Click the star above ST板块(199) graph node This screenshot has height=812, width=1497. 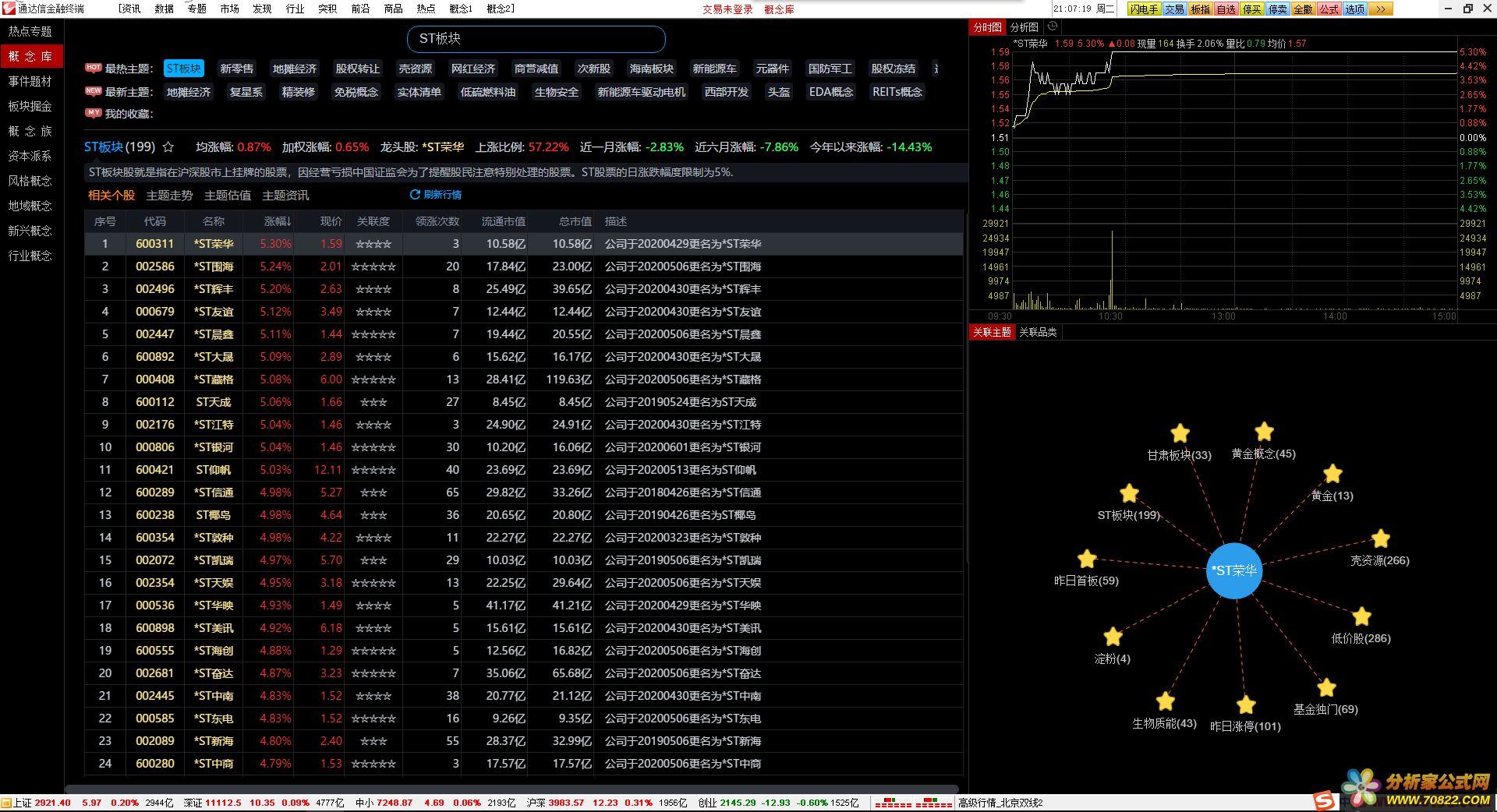pos(1129,493)
